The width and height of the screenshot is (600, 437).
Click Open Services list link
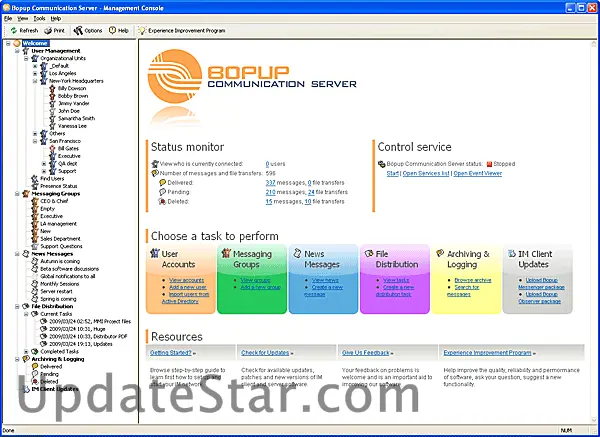pos(426,173)
